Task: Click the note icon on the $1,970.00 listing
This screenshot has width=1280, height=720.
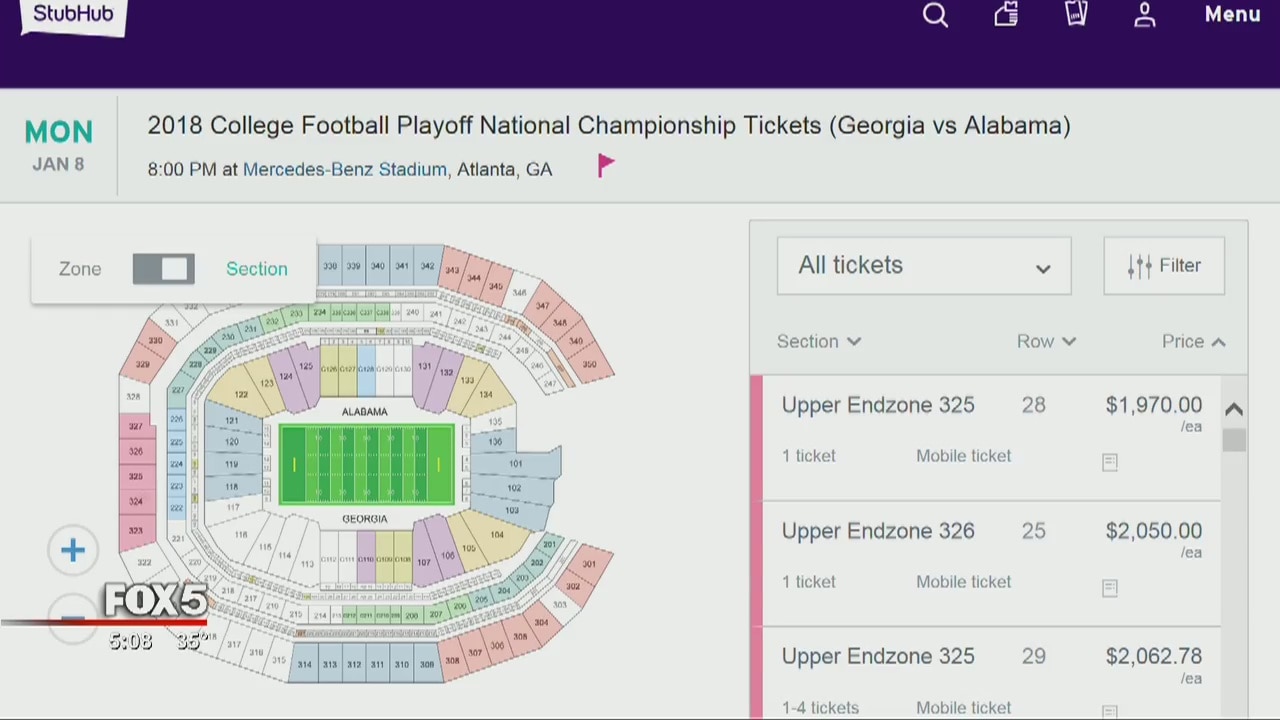Action: point(1110,462)
